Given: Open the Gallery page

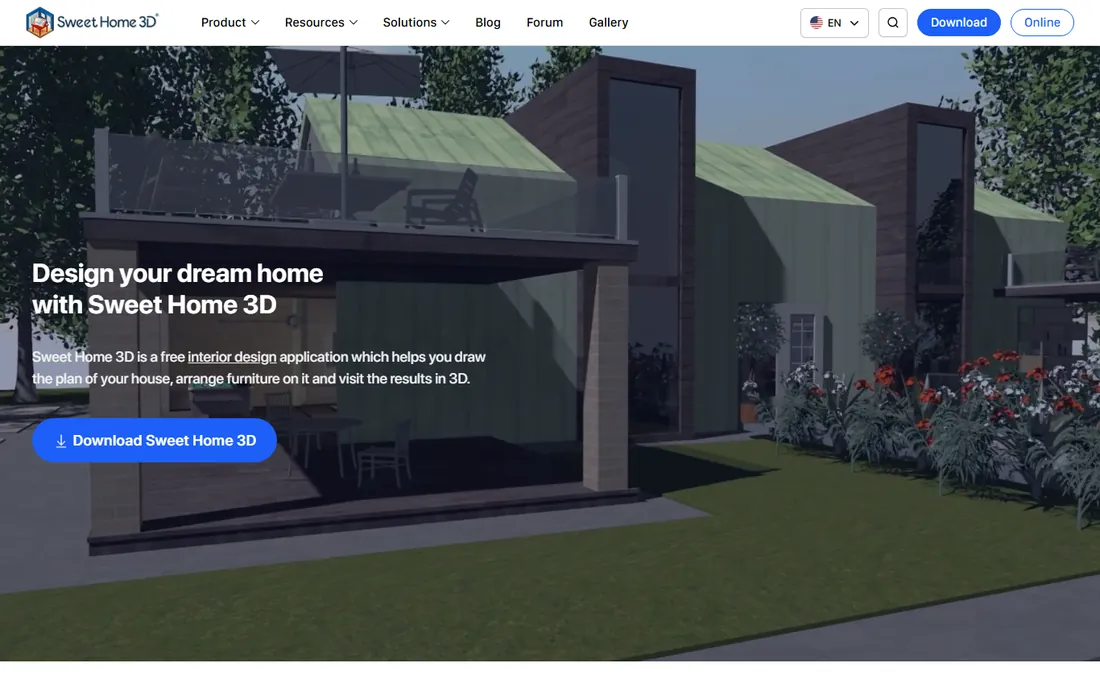Looking at the screenshot, I should pos(608,22).
